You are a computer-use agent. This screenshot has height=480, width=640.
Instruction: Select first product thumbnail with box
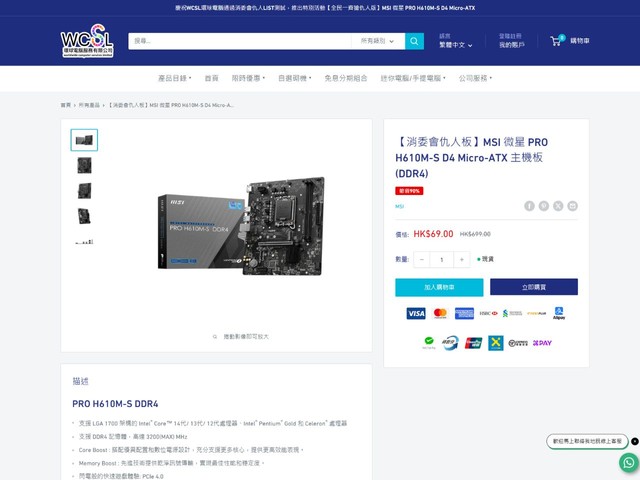click(x=84, y=140)
